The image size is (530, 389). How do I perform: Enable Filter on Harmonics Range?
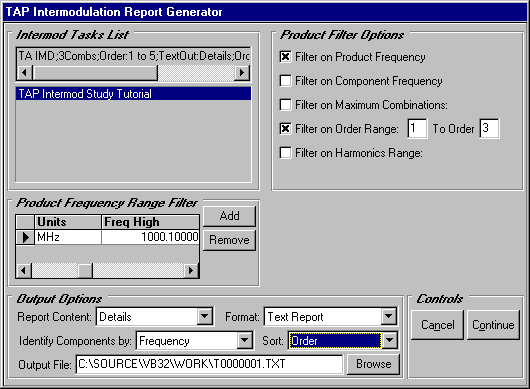tap(285, 153)
